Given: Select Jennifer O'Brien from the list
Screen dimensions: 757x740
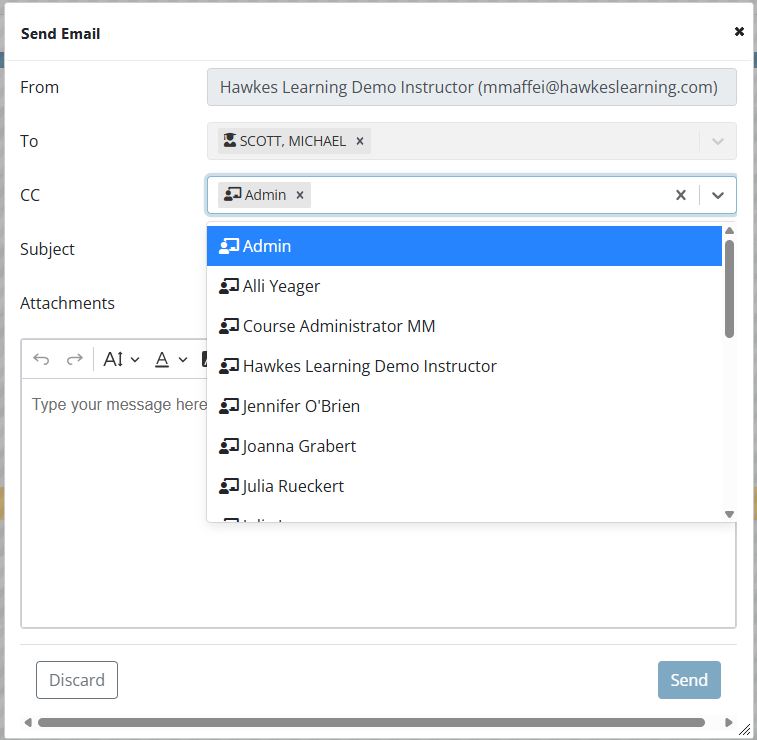Looking at the screenshot, I should (x=463, y=406).
